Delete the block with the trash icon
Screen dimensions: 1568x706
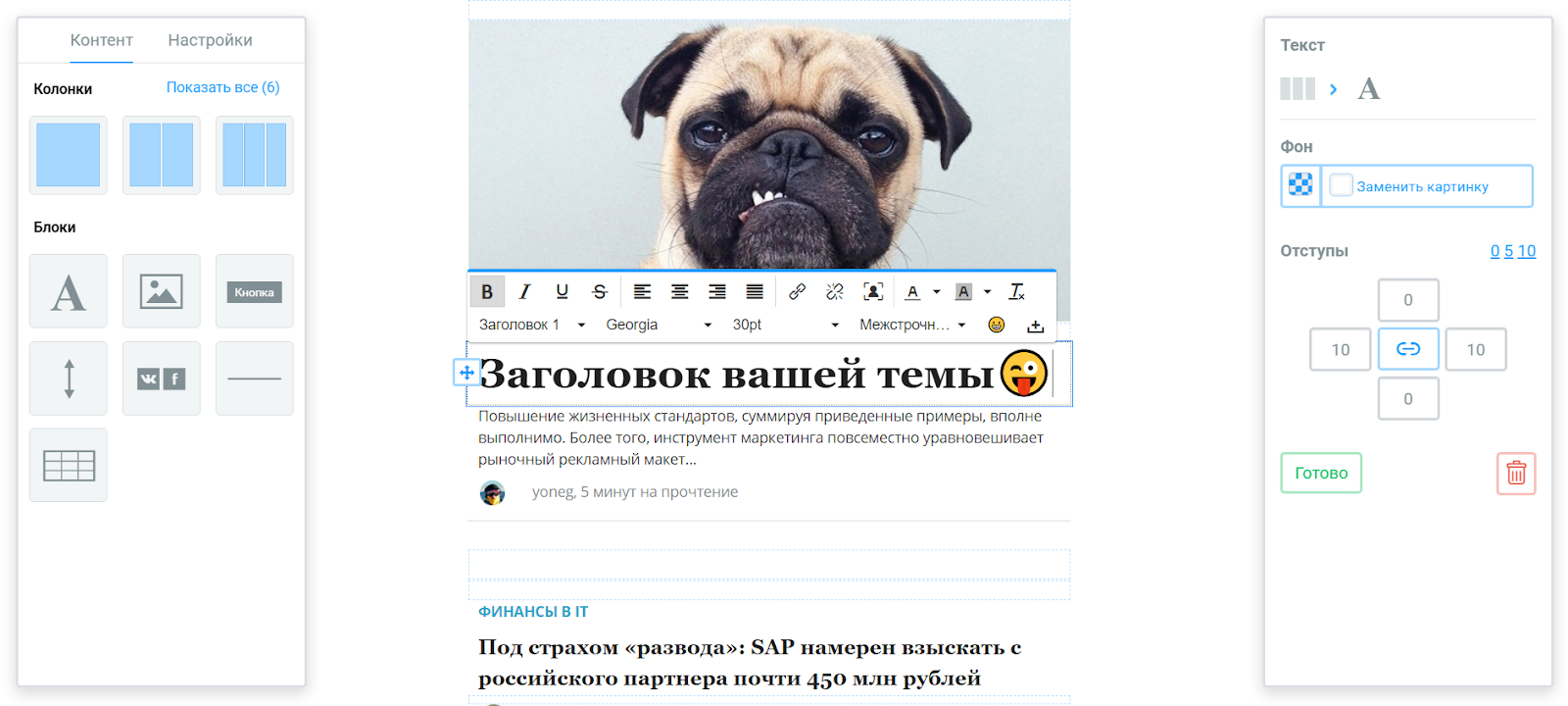click(1516, 473)
